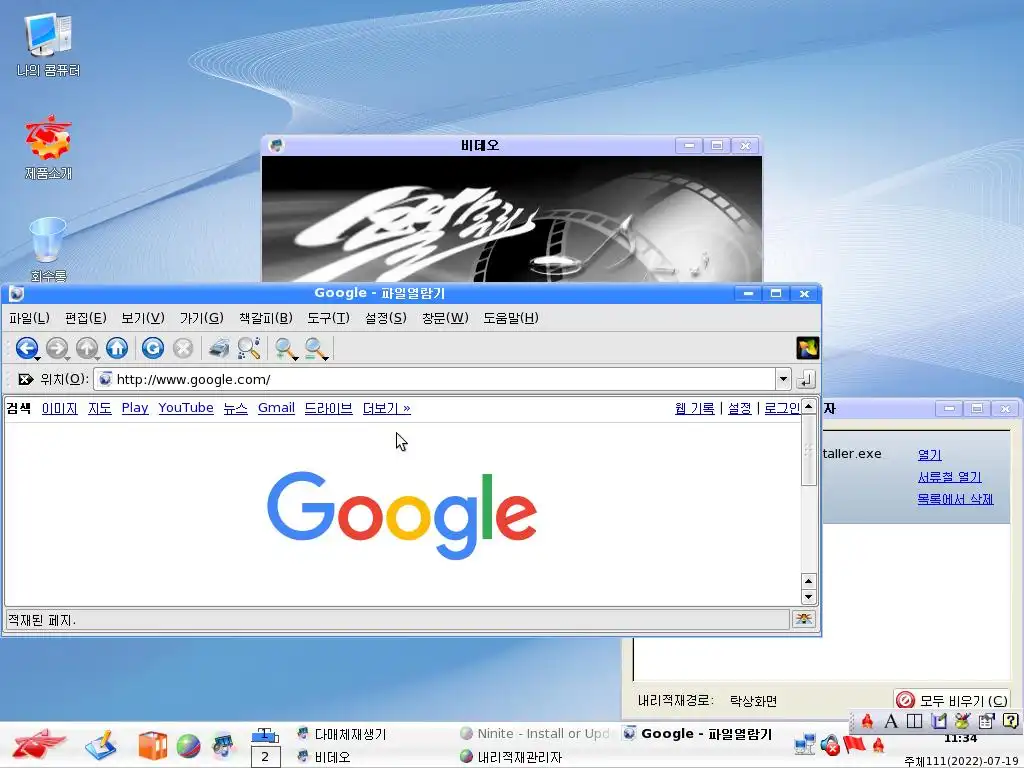
Task: Click the help question mark tray icon
Action: pos(1010,721)
